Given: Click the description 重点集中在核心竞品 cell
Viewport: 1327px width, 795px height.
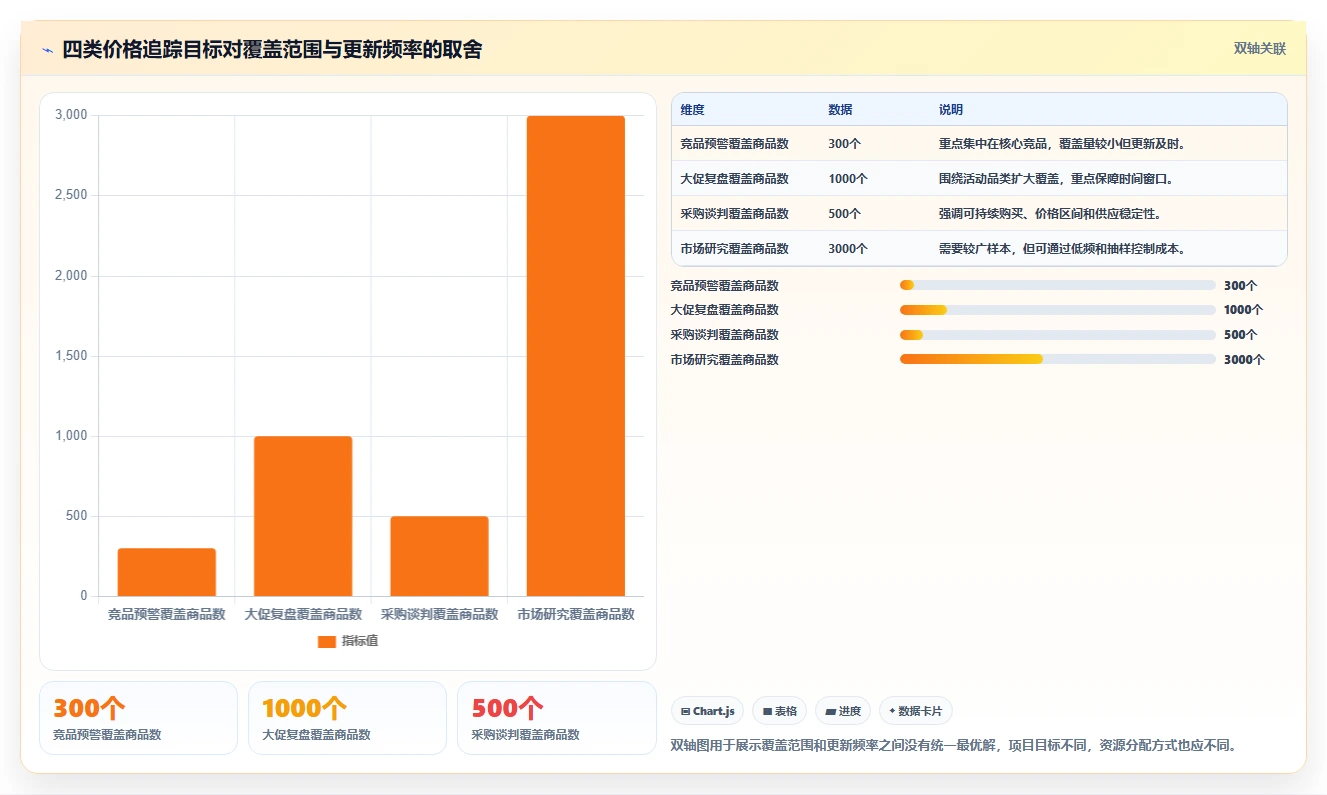Looking at the screenshot, I should point(1062,144).
